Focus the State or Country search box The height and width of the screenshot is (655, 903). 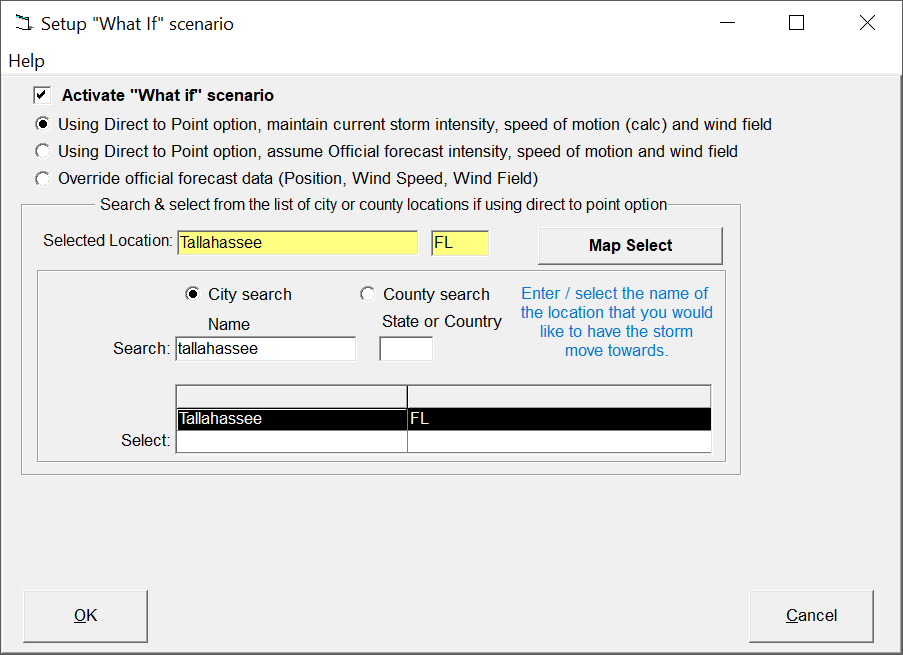click(x=406, y=349)
